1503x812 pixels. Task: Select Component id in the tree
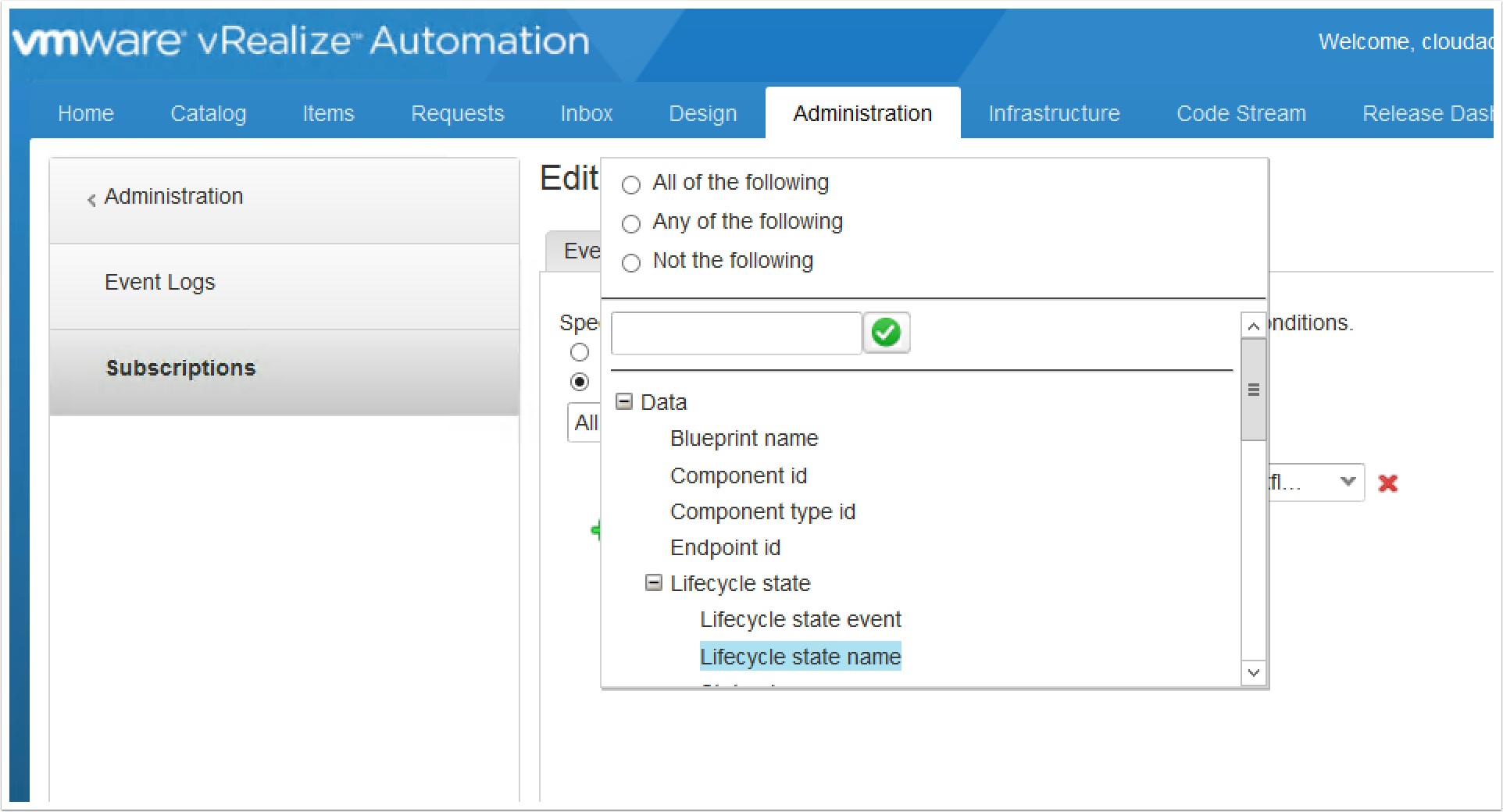coord(738,475)
